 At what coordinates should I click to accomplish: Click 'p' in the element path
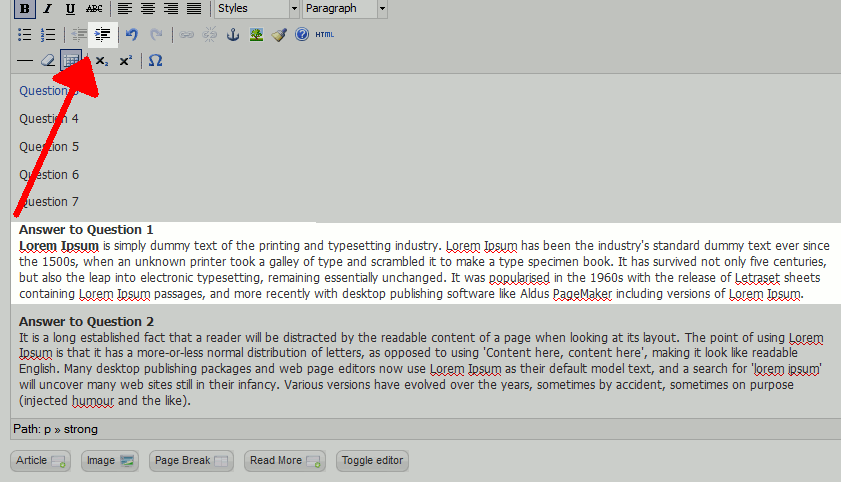[48, 430]
